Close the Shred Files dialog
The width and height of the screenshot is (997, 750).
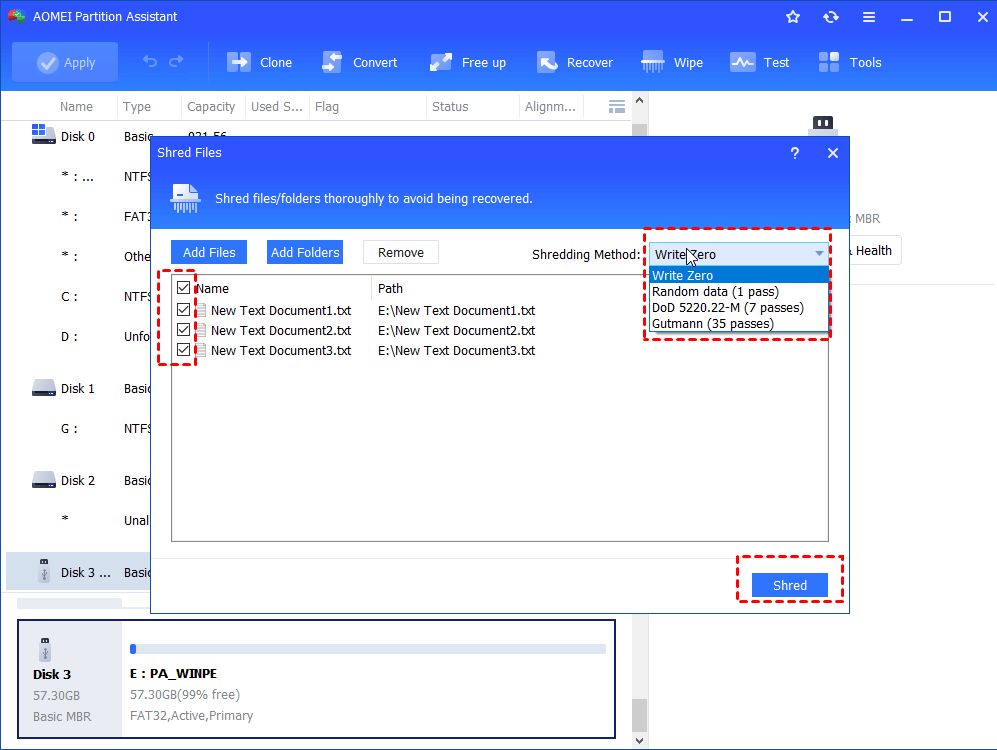(833, 153)
